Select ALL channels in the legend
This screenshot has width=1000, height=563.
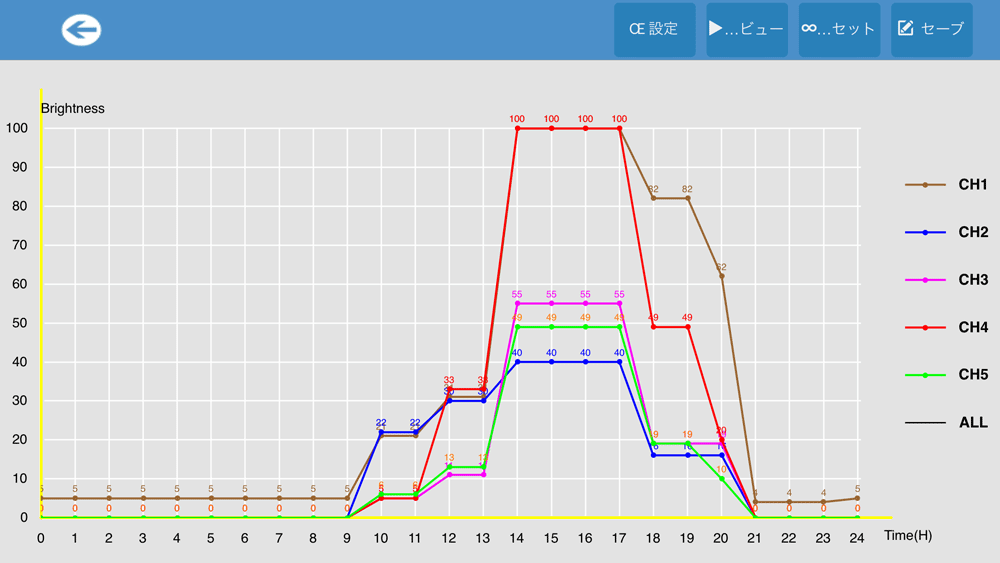pyautogui.click(x=946, y=422)
